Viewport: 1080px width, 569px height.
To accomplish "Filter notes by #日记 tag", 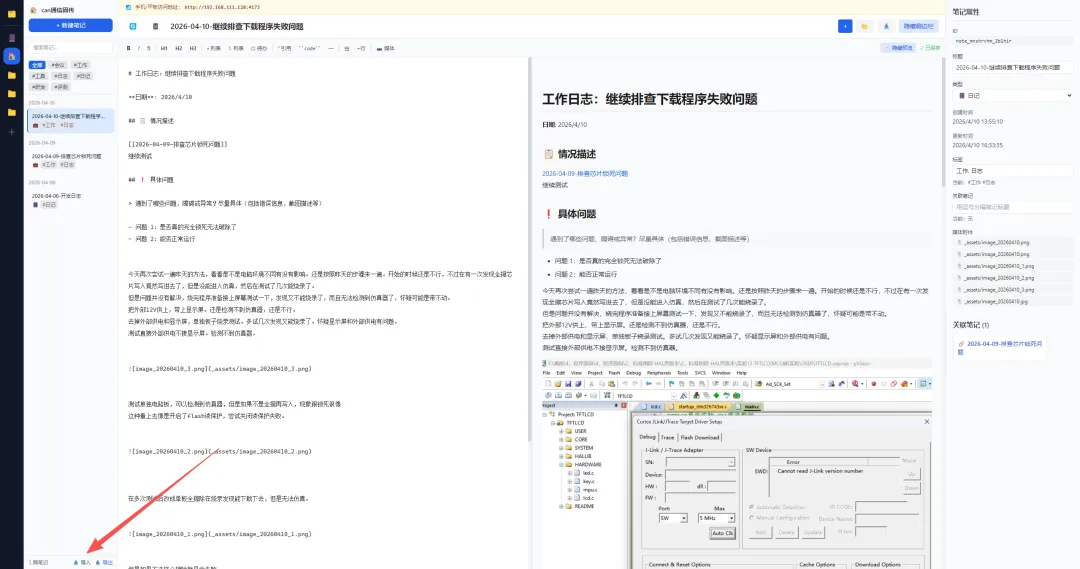I will click(83, 76).
